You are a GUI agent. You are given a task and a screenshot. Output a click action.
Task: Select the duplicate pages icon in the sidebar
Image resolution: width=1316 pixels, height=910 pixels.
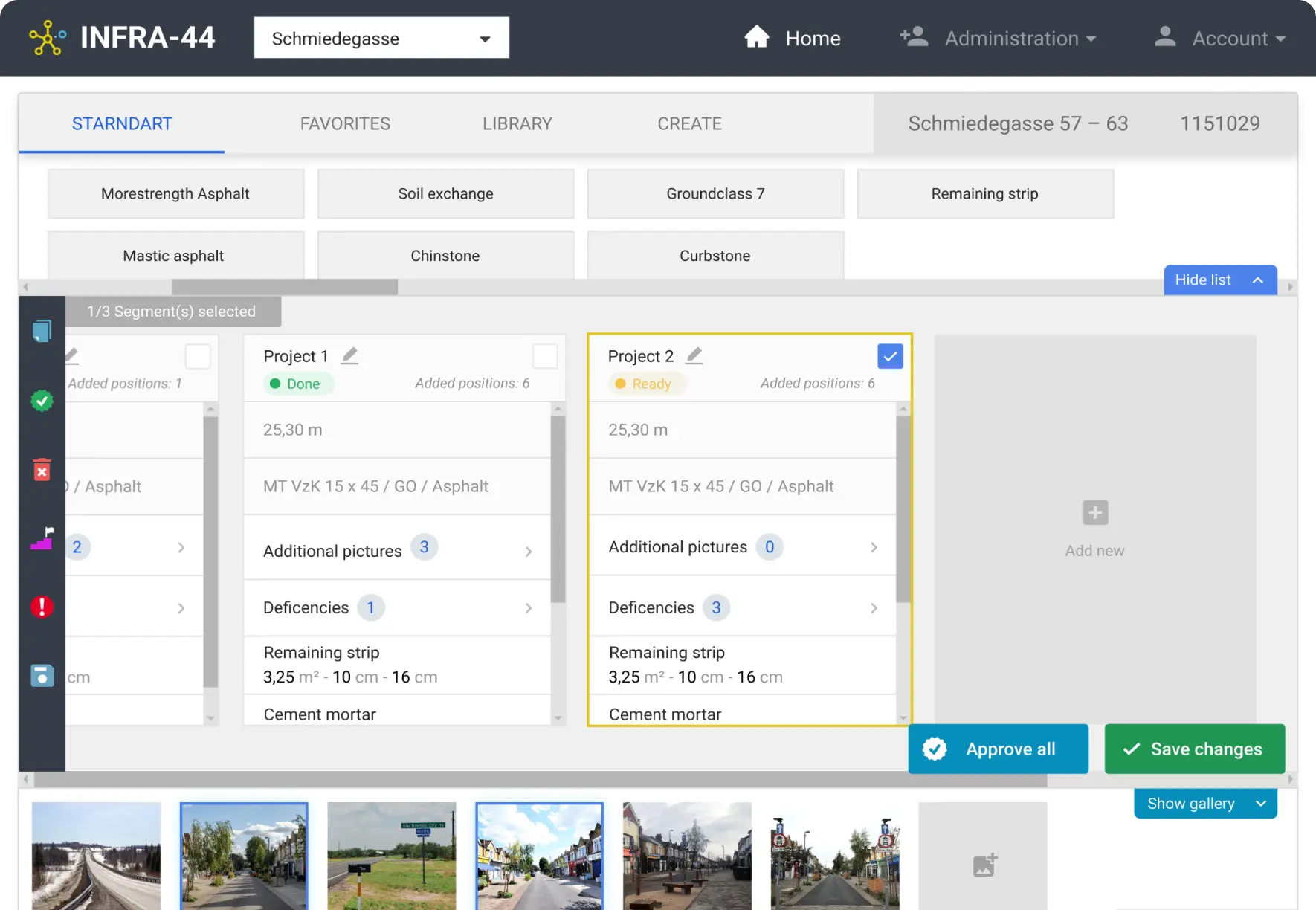pyautogui.click(x=42, y=331)
